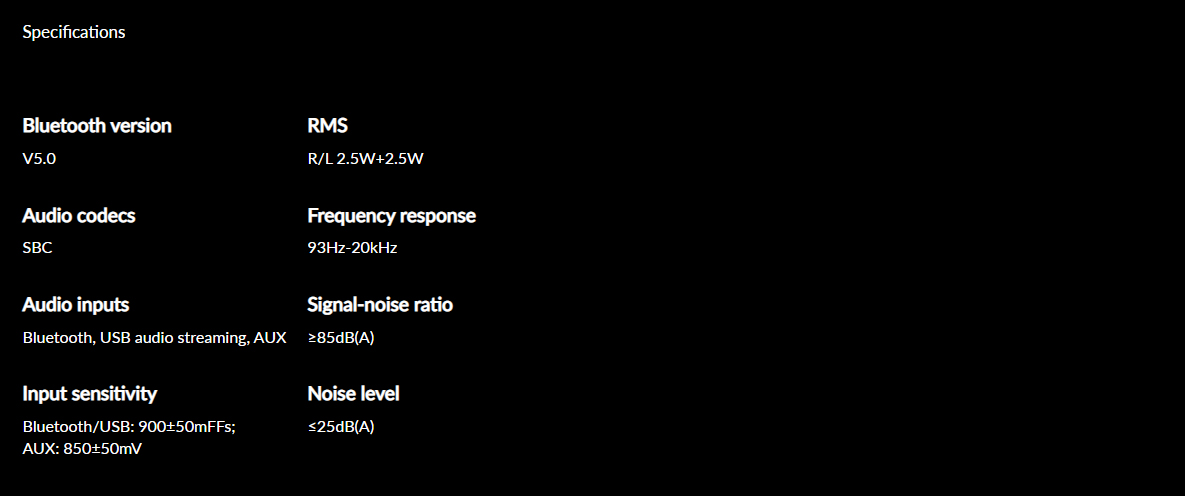
Task: Click the word AUX in Audio inputs value
Action: pyautogui.click(x=271, y=338)
